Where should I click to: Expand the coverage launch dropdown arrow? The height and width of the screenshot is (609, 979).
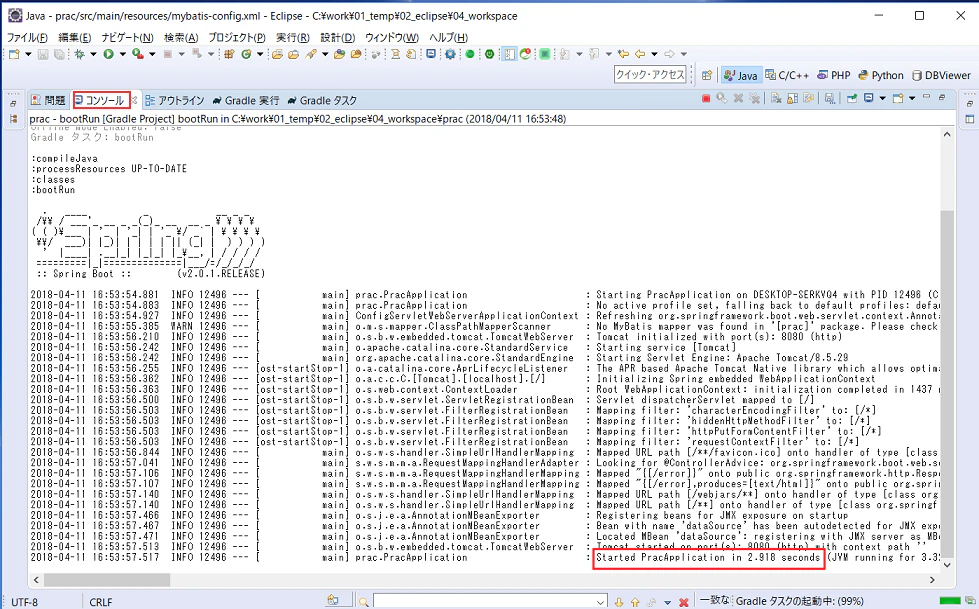tap(152, 54)
